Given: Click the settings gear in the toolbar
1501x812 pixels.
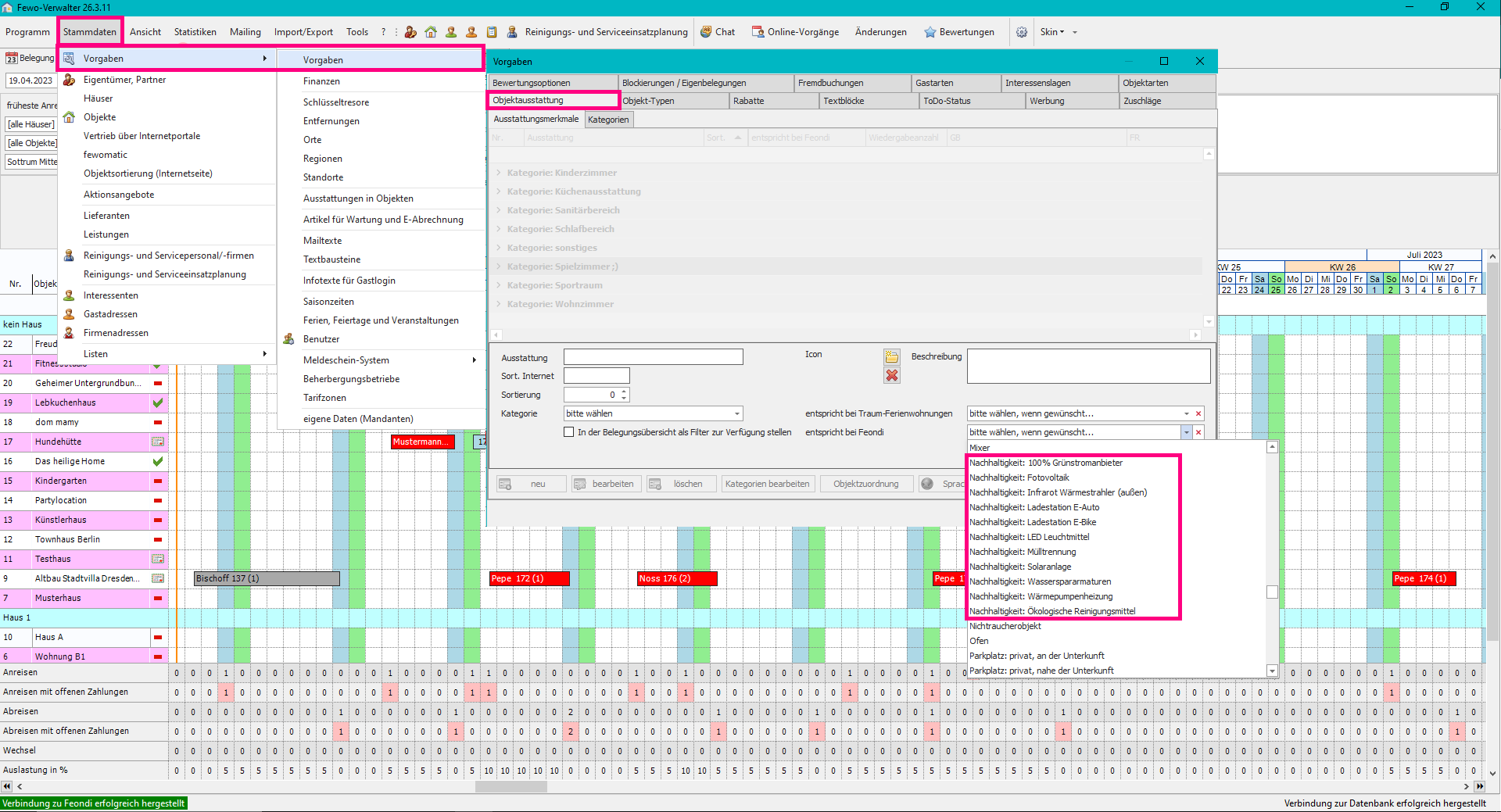Looking at the screenshot, I should (x=1022, y=32).
